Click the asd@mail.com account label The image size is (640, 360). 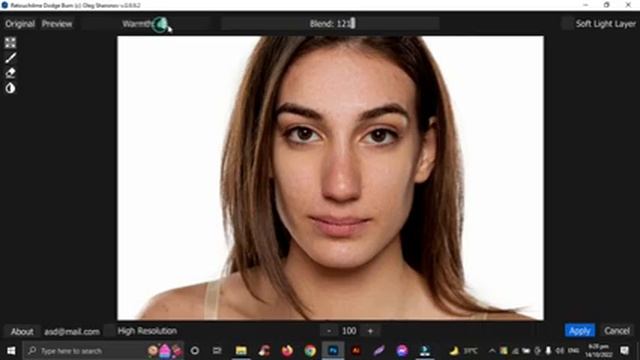72,331
